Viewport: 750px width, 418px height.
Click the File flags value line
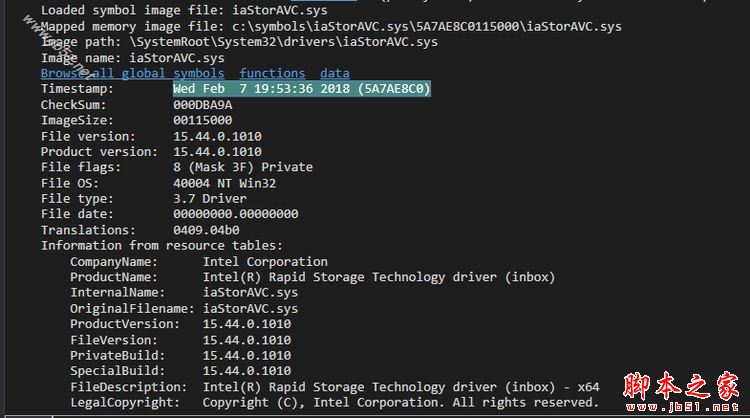[243, 167]
